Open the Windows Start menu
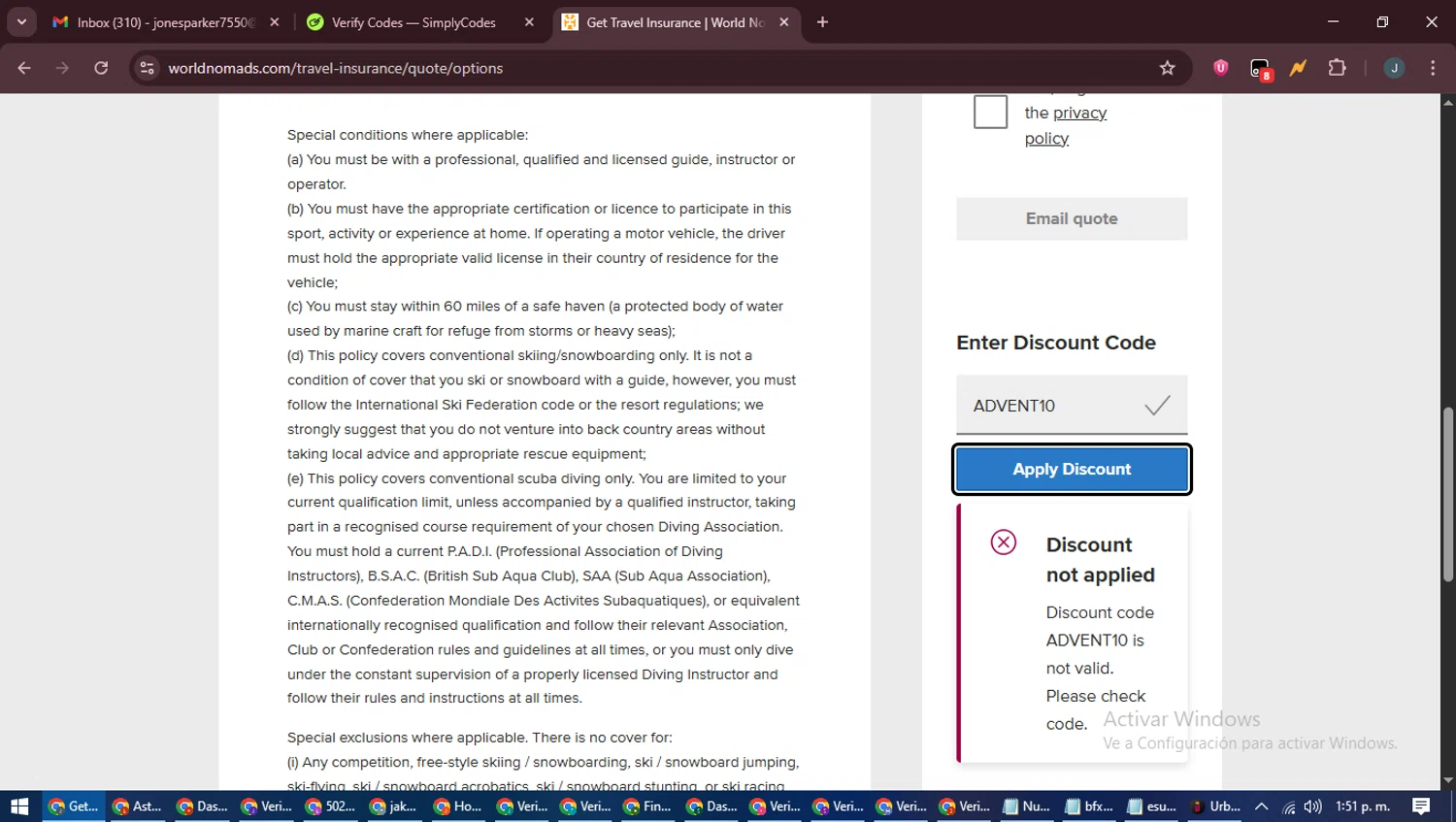Viewport: 1456px width, 822px height. (19, 806)
